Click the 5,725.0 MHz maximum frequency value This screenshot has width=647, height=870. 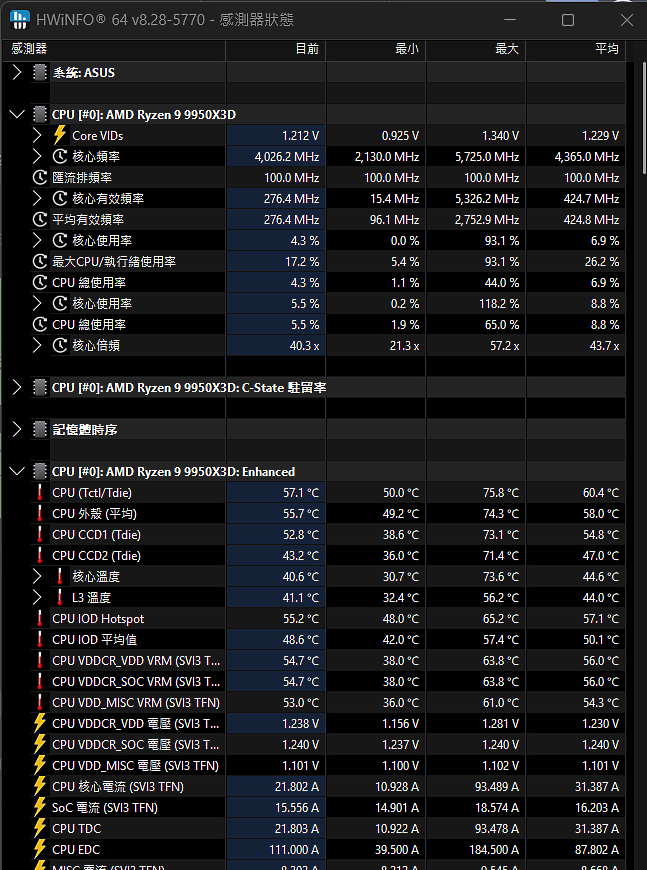click(x=487, y=156)
